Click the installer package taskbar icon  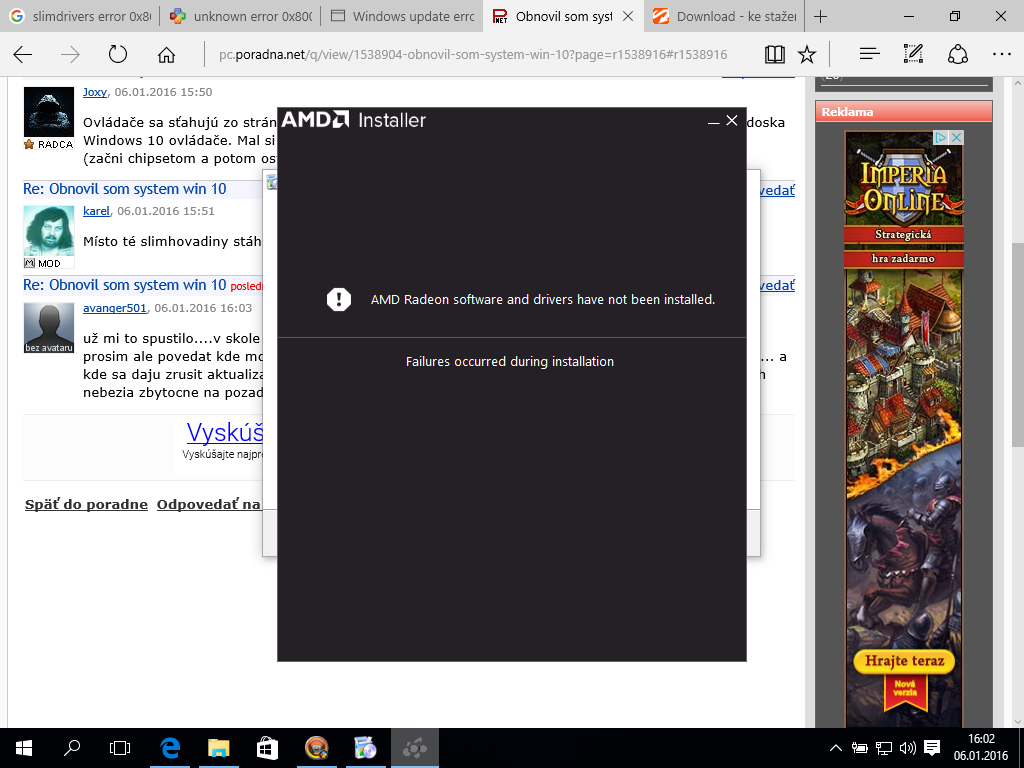click(x=365, y=748)
